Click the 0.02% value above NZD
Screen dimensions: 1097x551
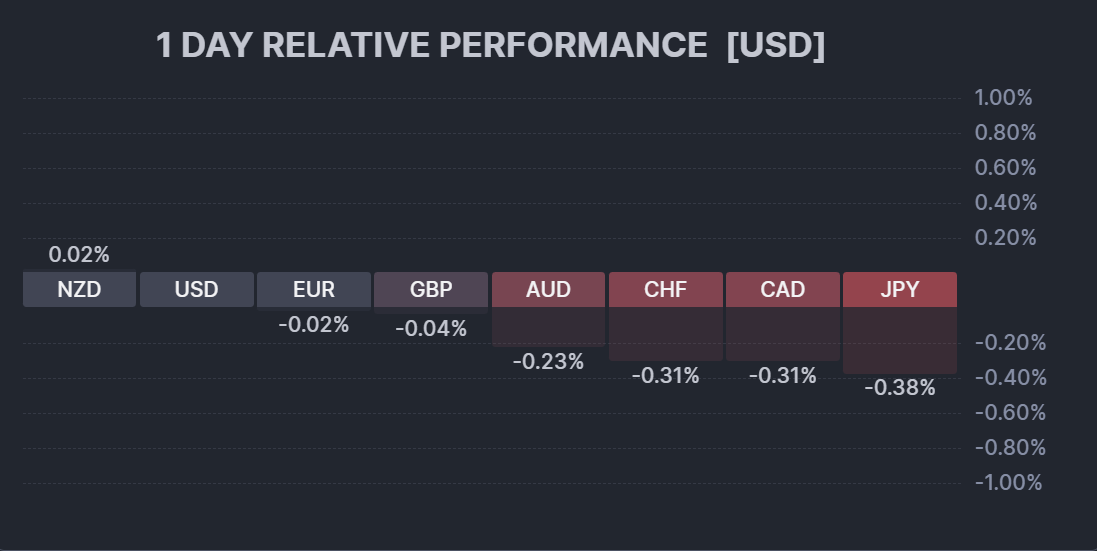(79, 255)
